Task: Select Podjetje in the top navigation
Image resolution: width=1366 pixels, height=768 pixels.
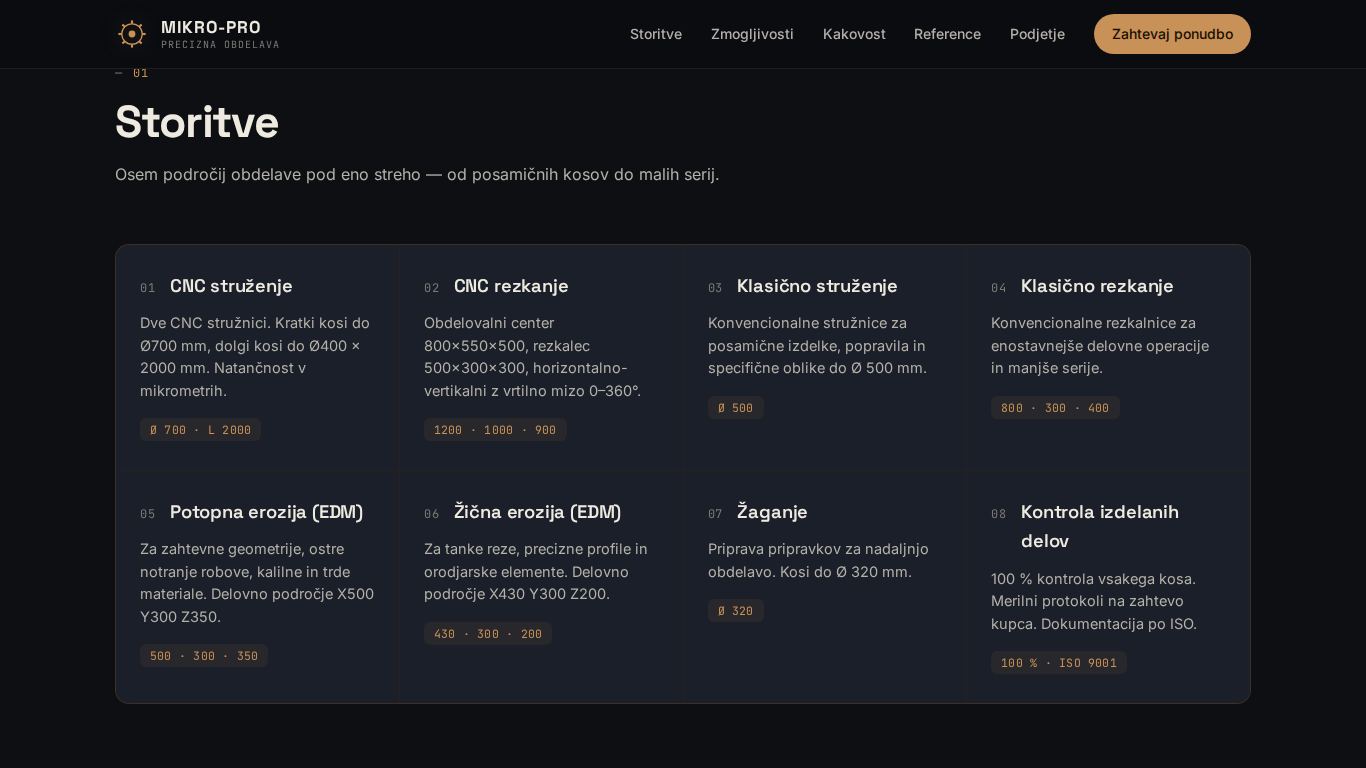Action: (x=1037, y=34)
